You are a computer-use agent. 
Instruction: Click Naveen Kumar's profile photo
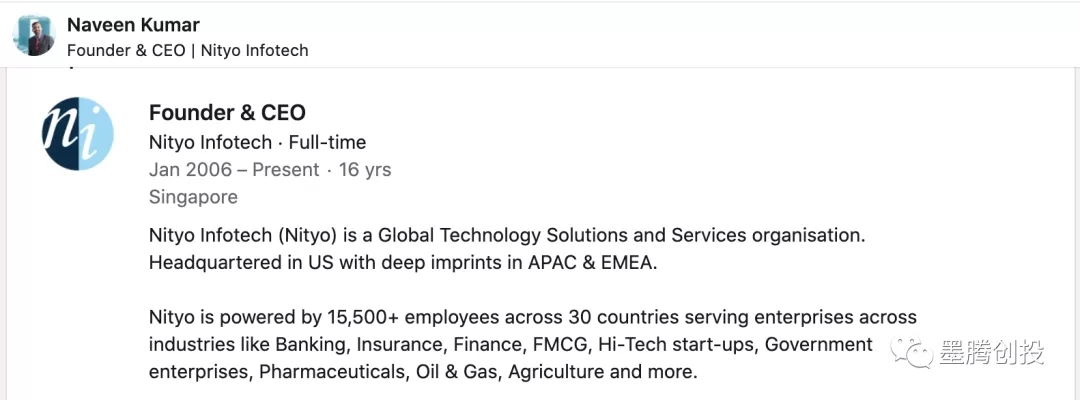tap(34, 36)
